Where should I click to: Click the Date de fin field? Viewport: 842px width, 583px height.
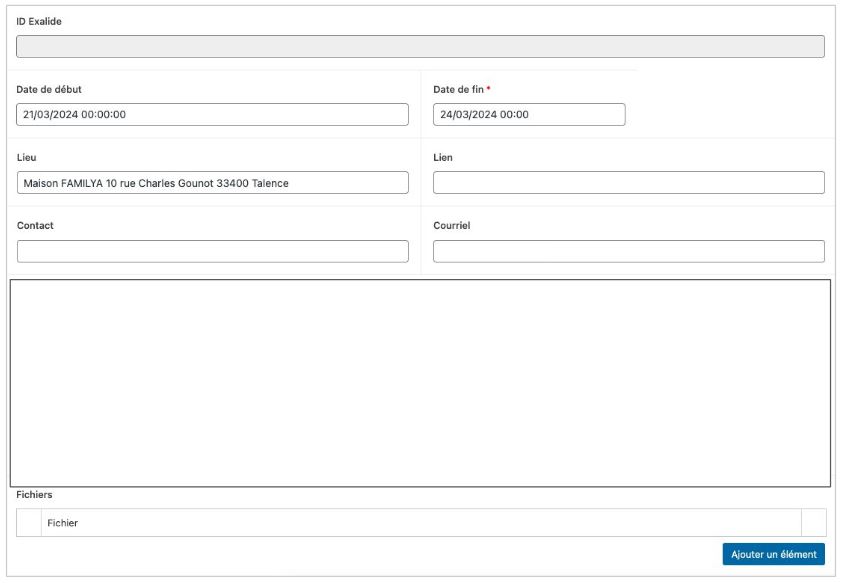528,115
